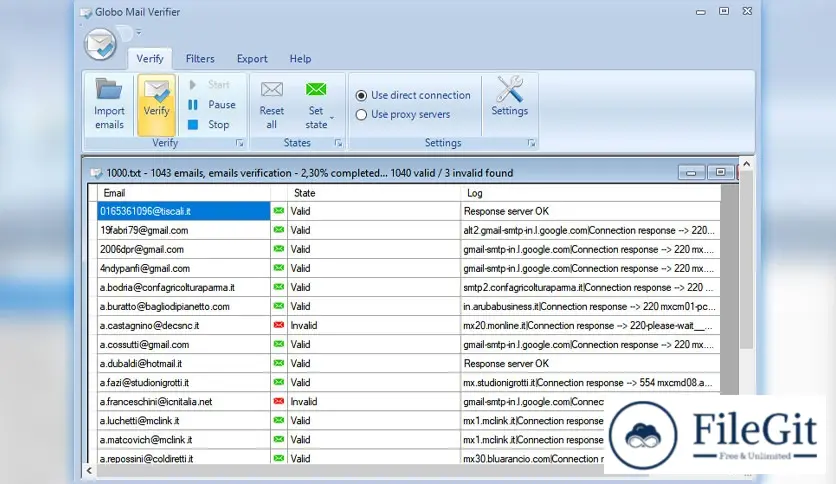
Task: Click green valid icon for a.luchetti@mclink.it
Action: (278, 421)
